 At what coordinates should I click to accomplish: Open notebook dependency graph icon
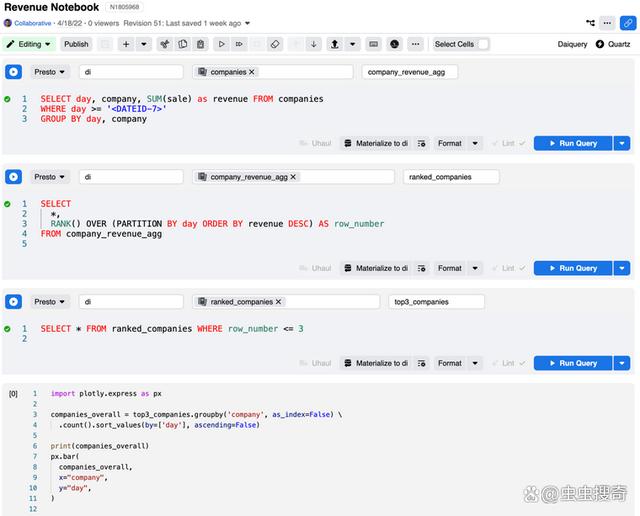click(590, 23)
